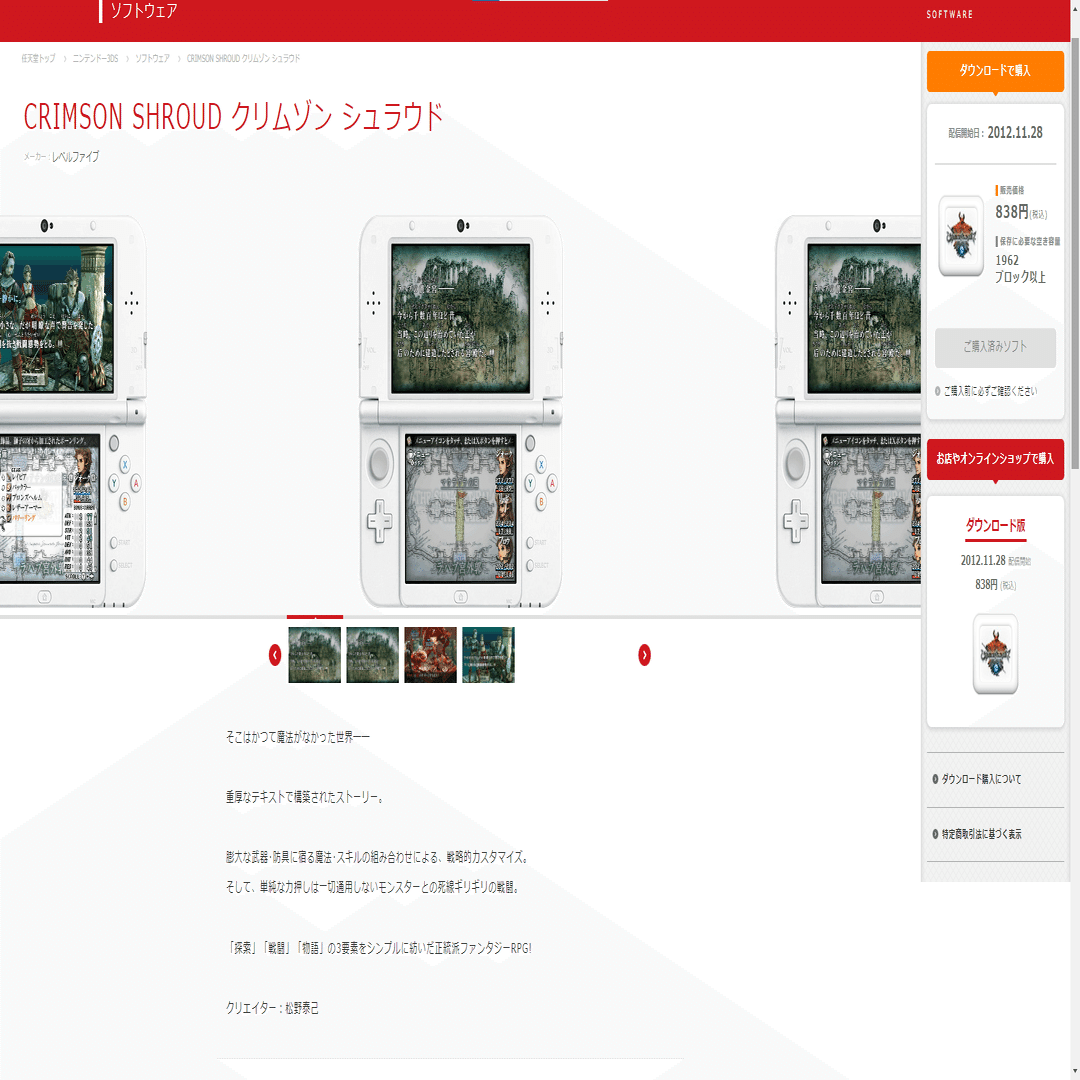Click the Crimson Shroud icon beside 838円 price
This screenshot has width=1080, height=1080.
(x=961, y=236)
